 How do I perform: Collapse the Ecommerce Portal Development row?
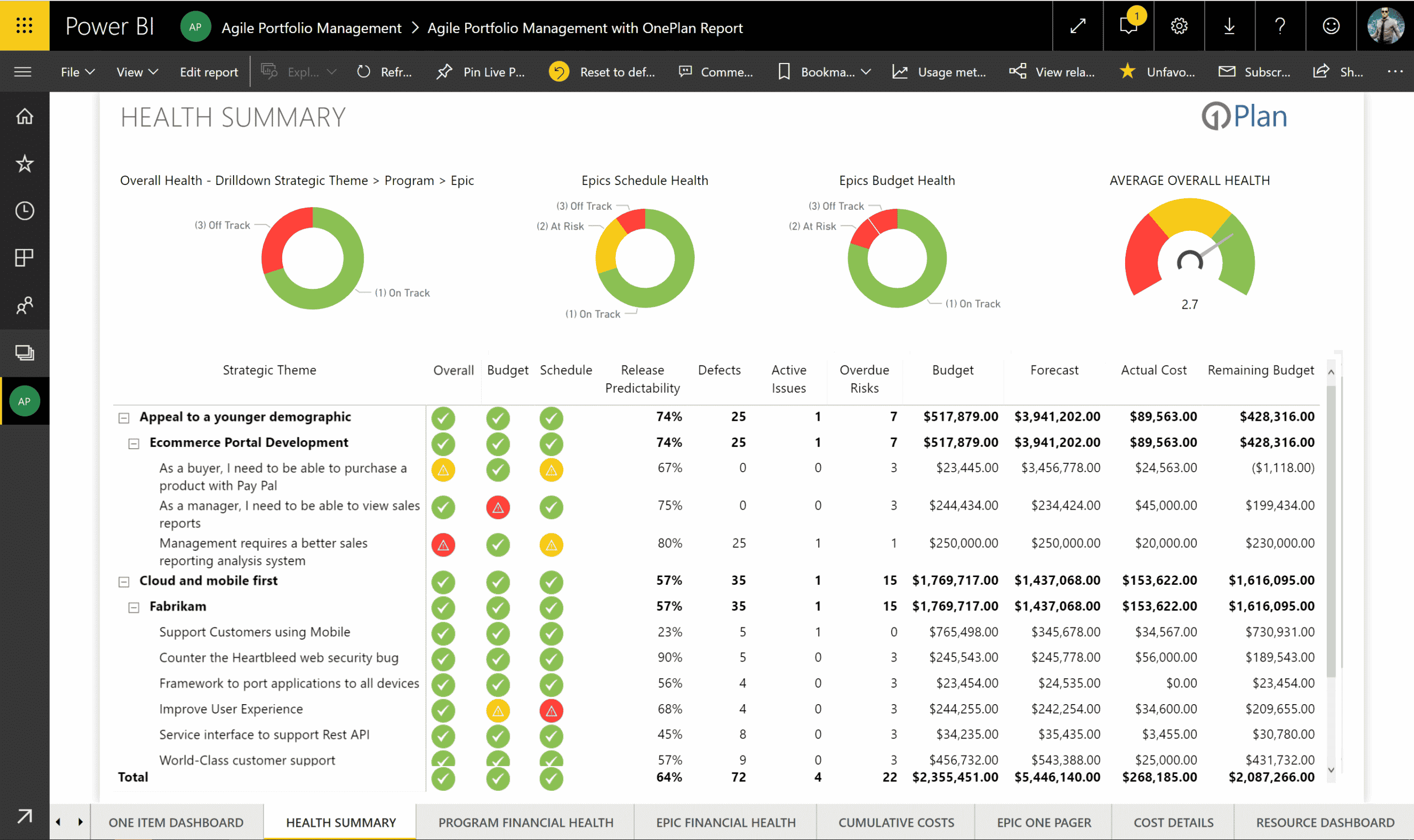134,444
